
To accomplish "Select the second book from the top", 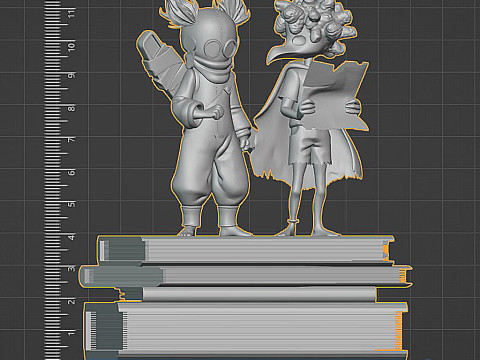I will click(246, 276).
